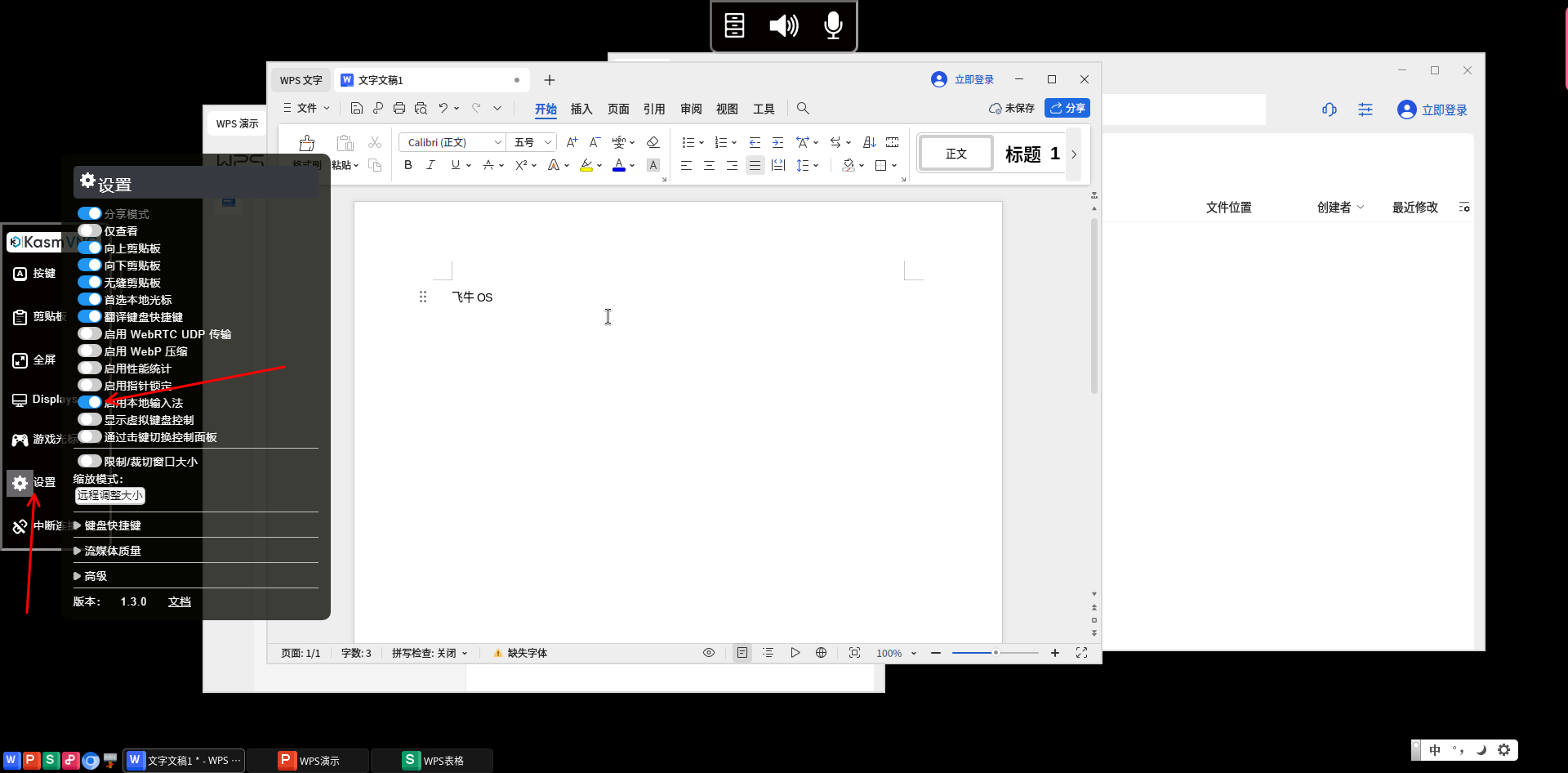The width and height of the screenshot is (1568, 773).
Task: Click the Kasm fullscreen (全屏) sidebar icon
Action: [20, 360]
